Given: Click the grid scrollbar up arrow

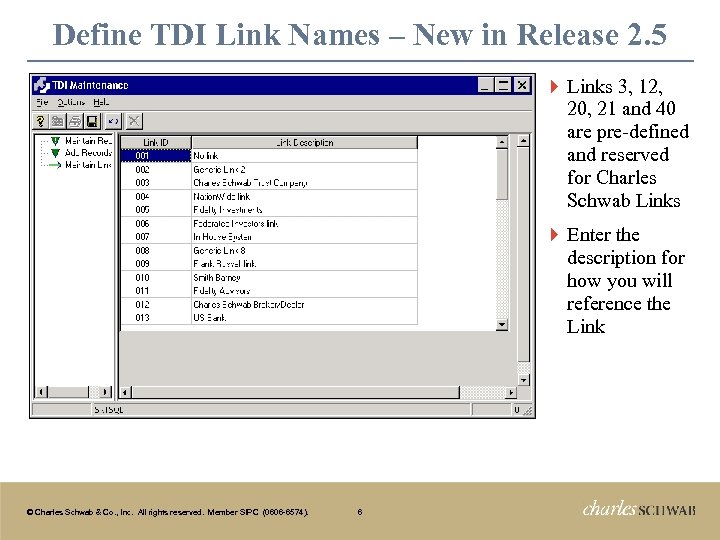Looking at the screenshot, I should click(x=502, y=142).
